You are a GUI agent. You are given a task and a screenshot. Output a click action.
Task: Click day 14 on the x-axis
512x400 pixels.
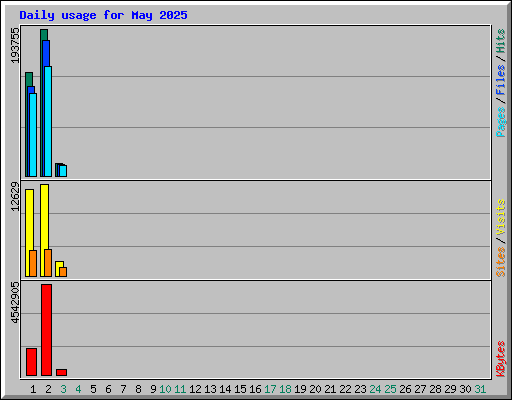tap(225, 389)
